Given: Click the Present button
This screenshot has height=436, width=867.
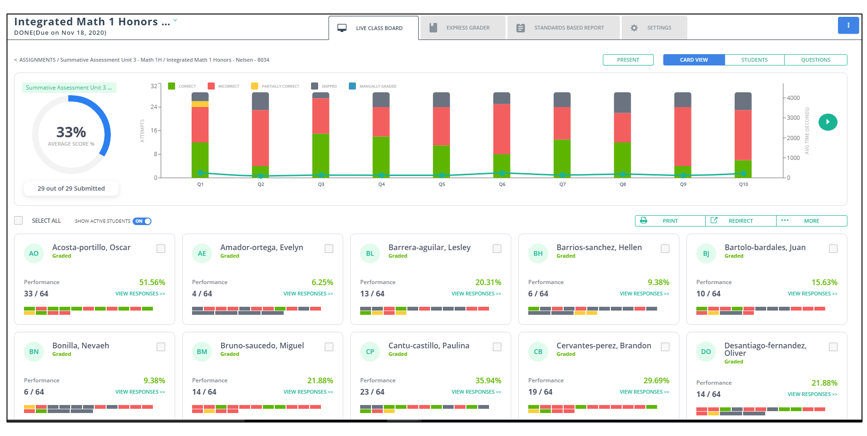Looking at the screenshot, I should pos(628,60).
